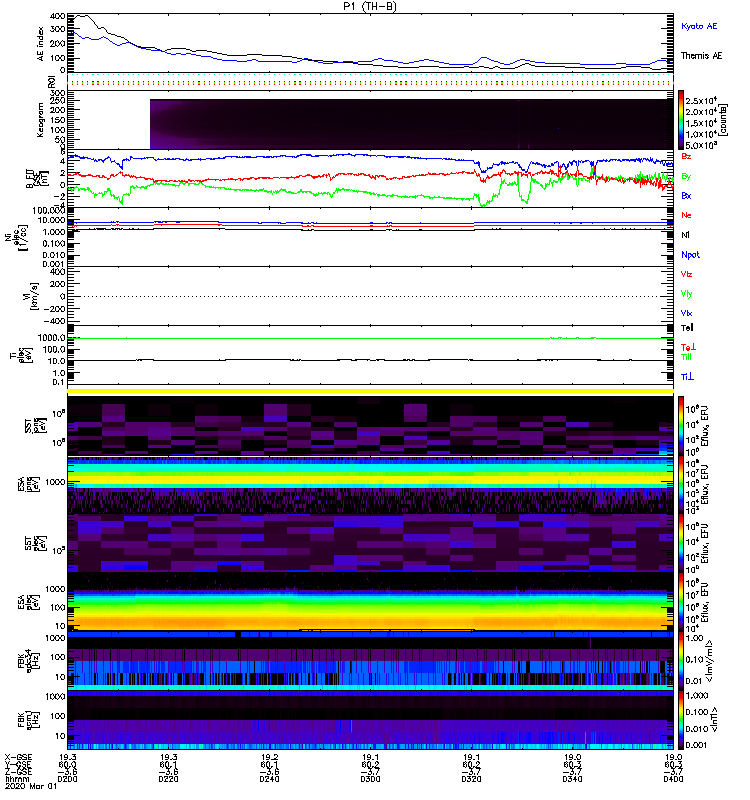This screenshot has height=800, width=750.
Task: Click the 0340 time axis tick label
Action: pos(572,779)
